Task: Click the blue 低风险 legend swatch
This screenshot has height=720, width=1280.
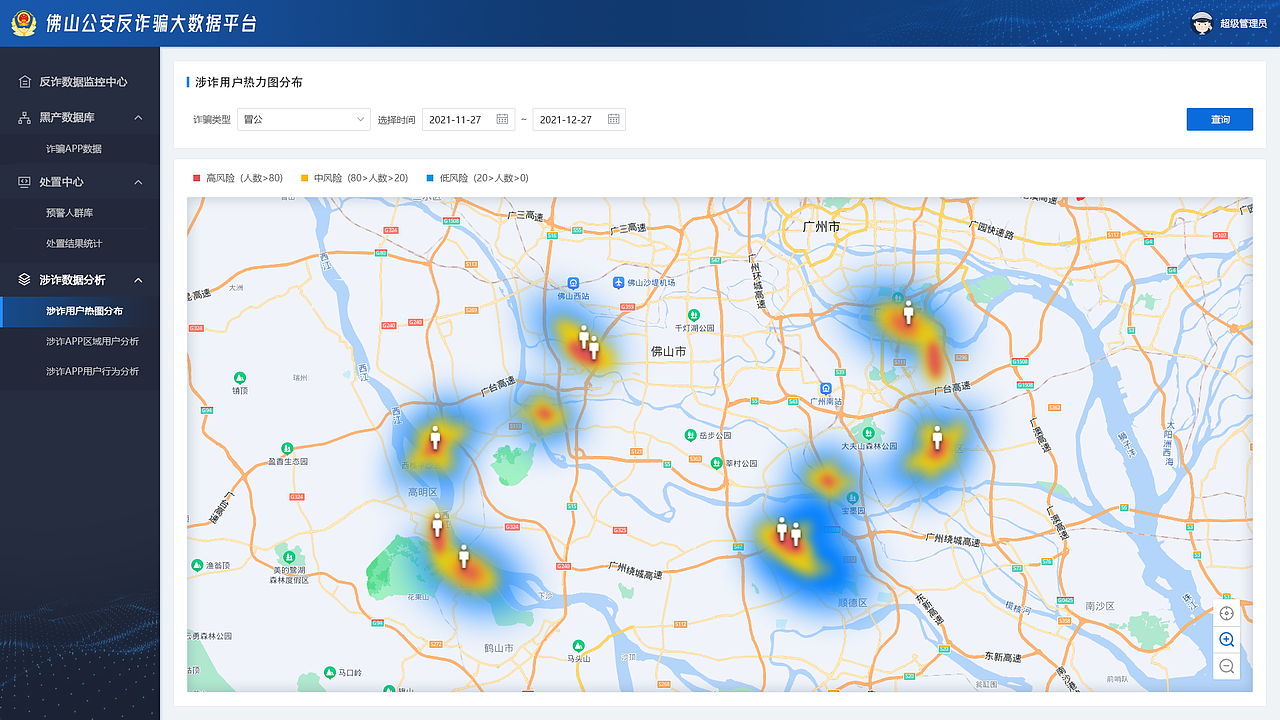Action: coord(430,178)
